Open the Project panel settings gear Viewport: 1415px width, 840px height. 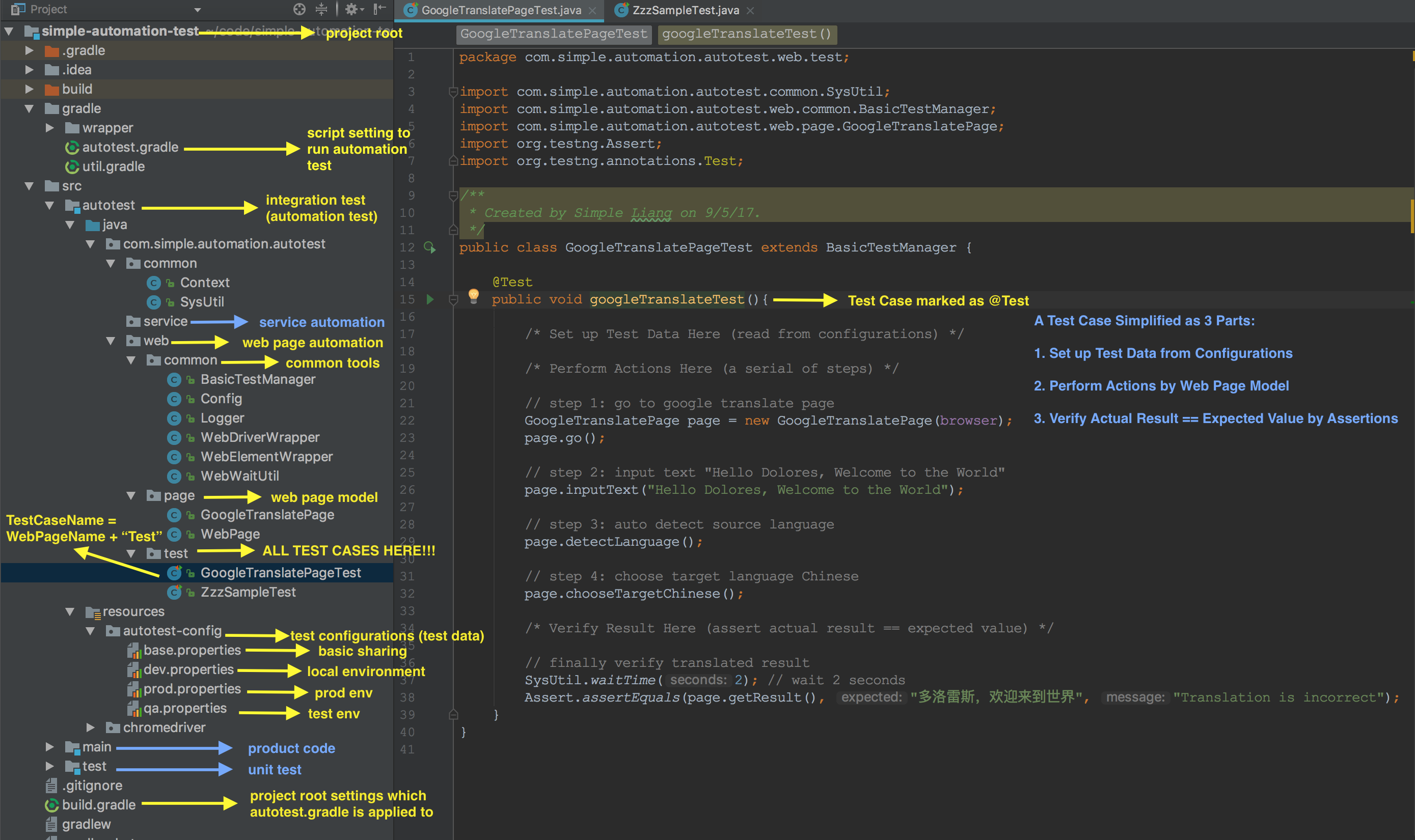click(351, 9)
